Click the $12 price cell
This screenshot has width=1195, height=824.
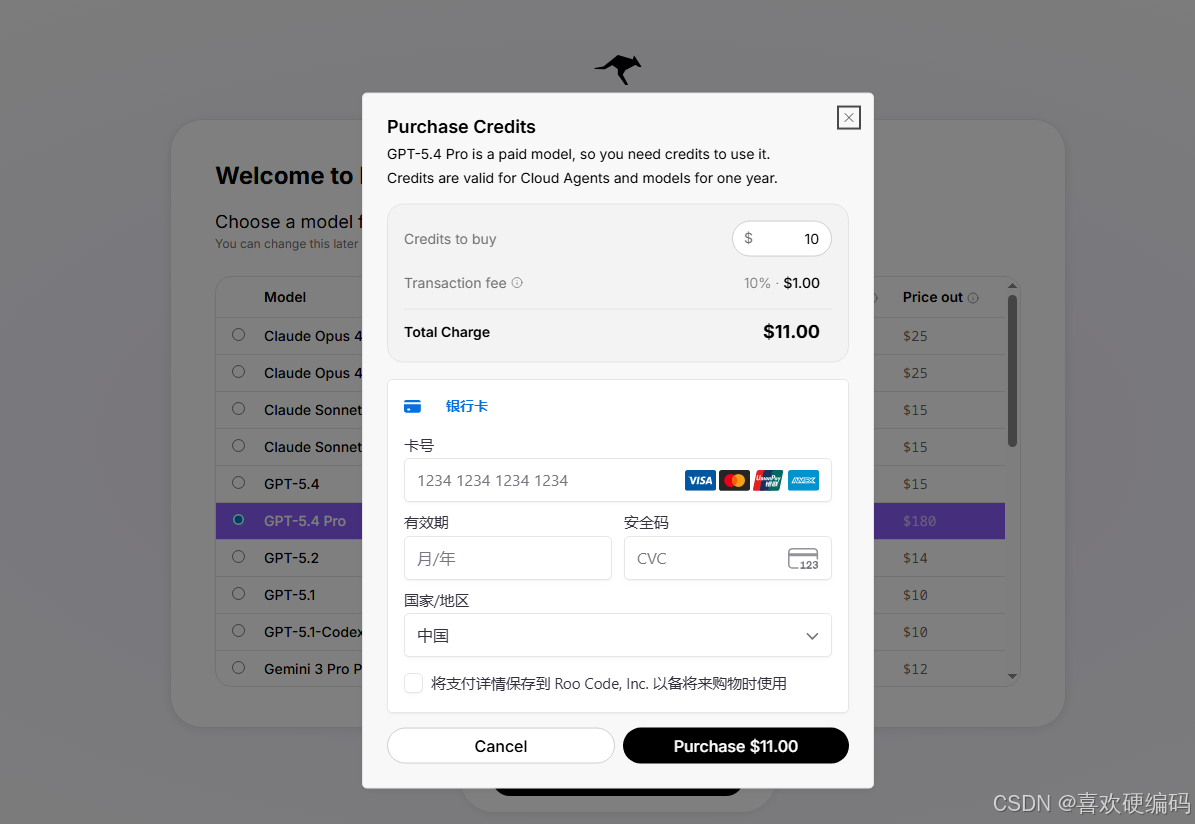(915, 669)
